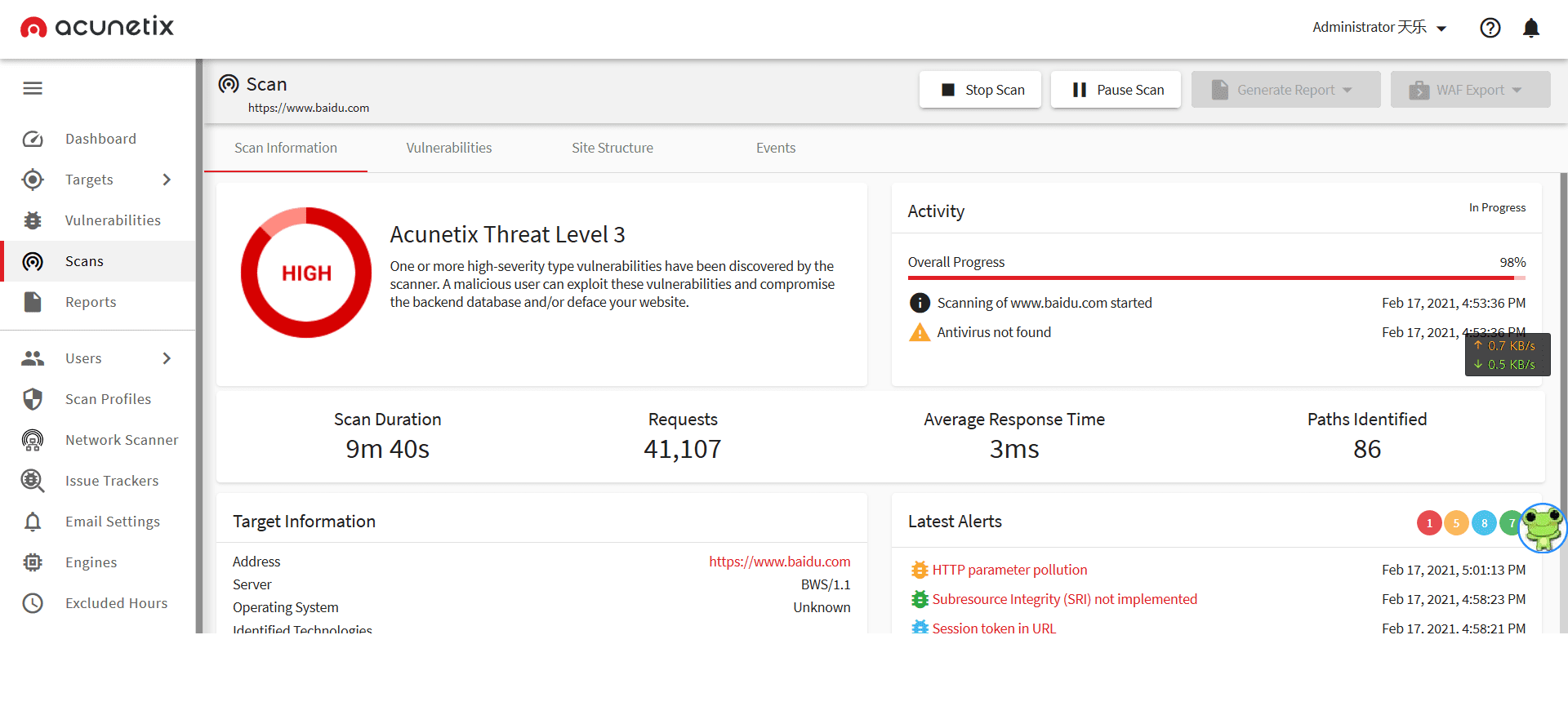Click the Scan Duration value 9m 40s

coord(387,449)
